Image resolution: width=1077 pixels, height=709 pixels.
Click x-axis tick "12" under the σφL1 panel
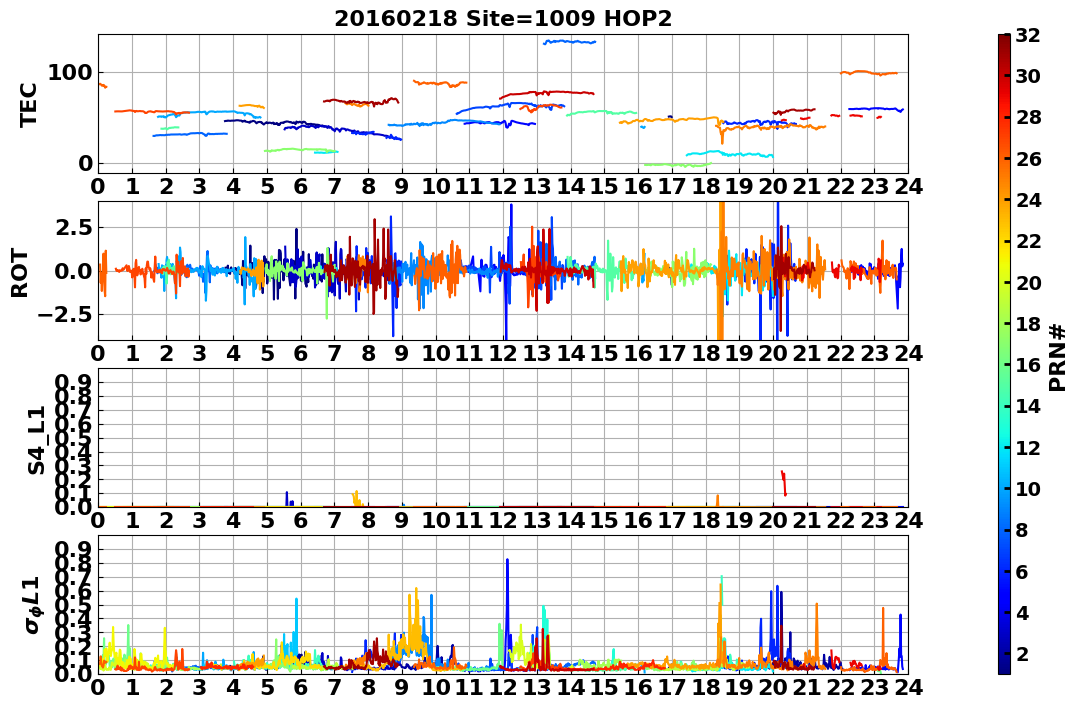click(503, 687)
